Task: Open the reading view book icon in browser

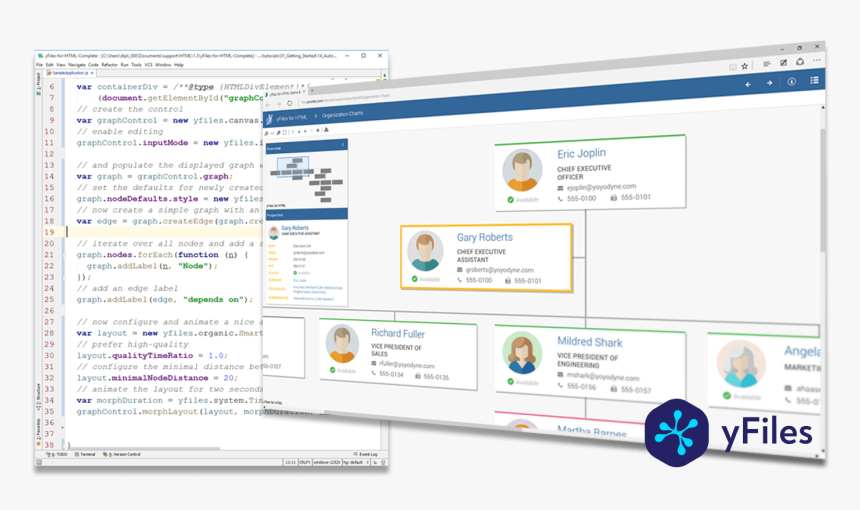Action: tap(733, 67)
